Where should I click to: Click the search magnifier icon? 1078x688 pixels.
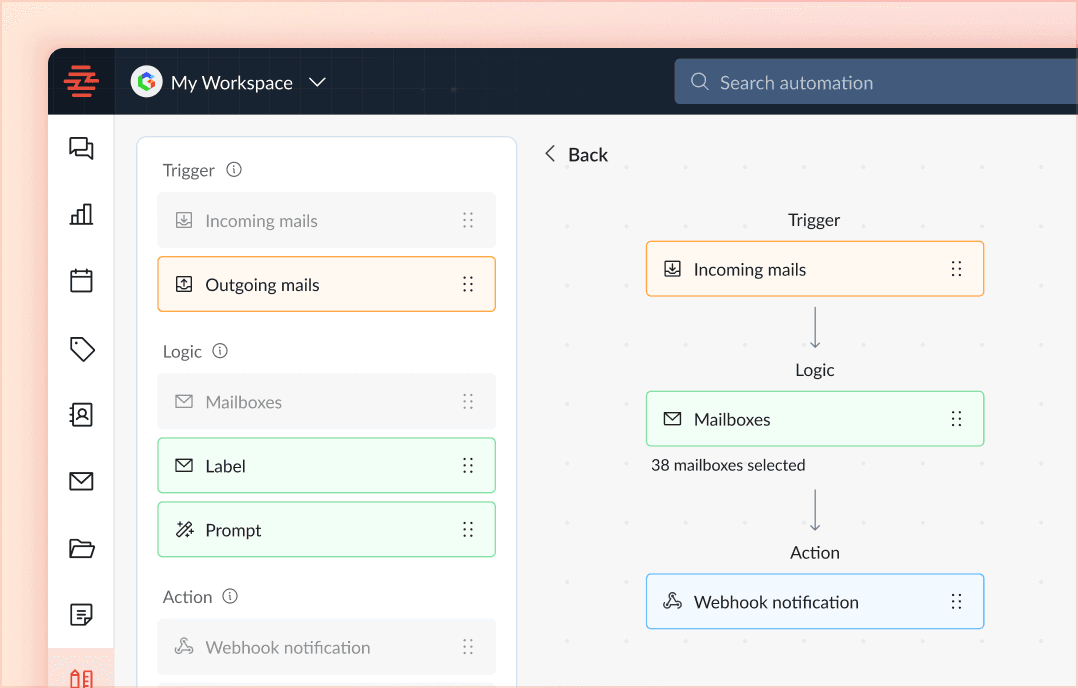(699, 82)
